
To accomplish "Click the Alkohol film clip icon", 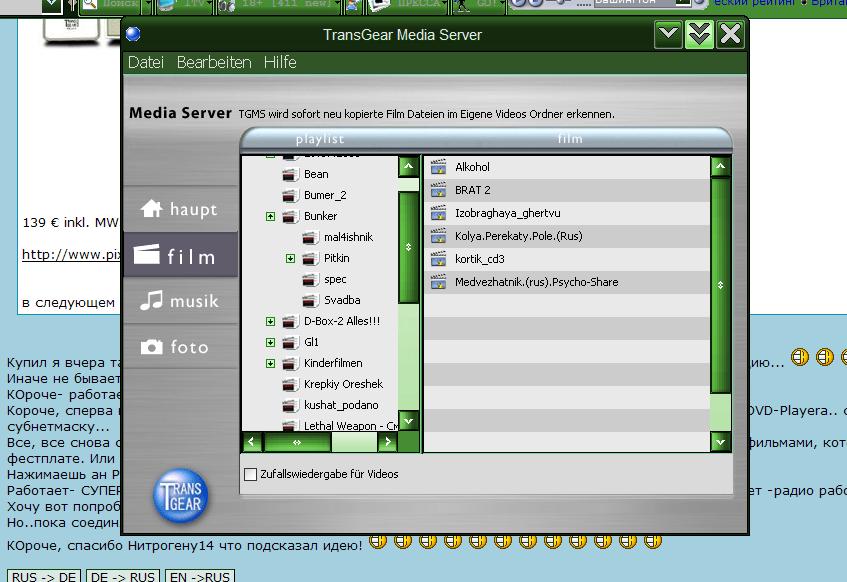I will pos(438,167).
